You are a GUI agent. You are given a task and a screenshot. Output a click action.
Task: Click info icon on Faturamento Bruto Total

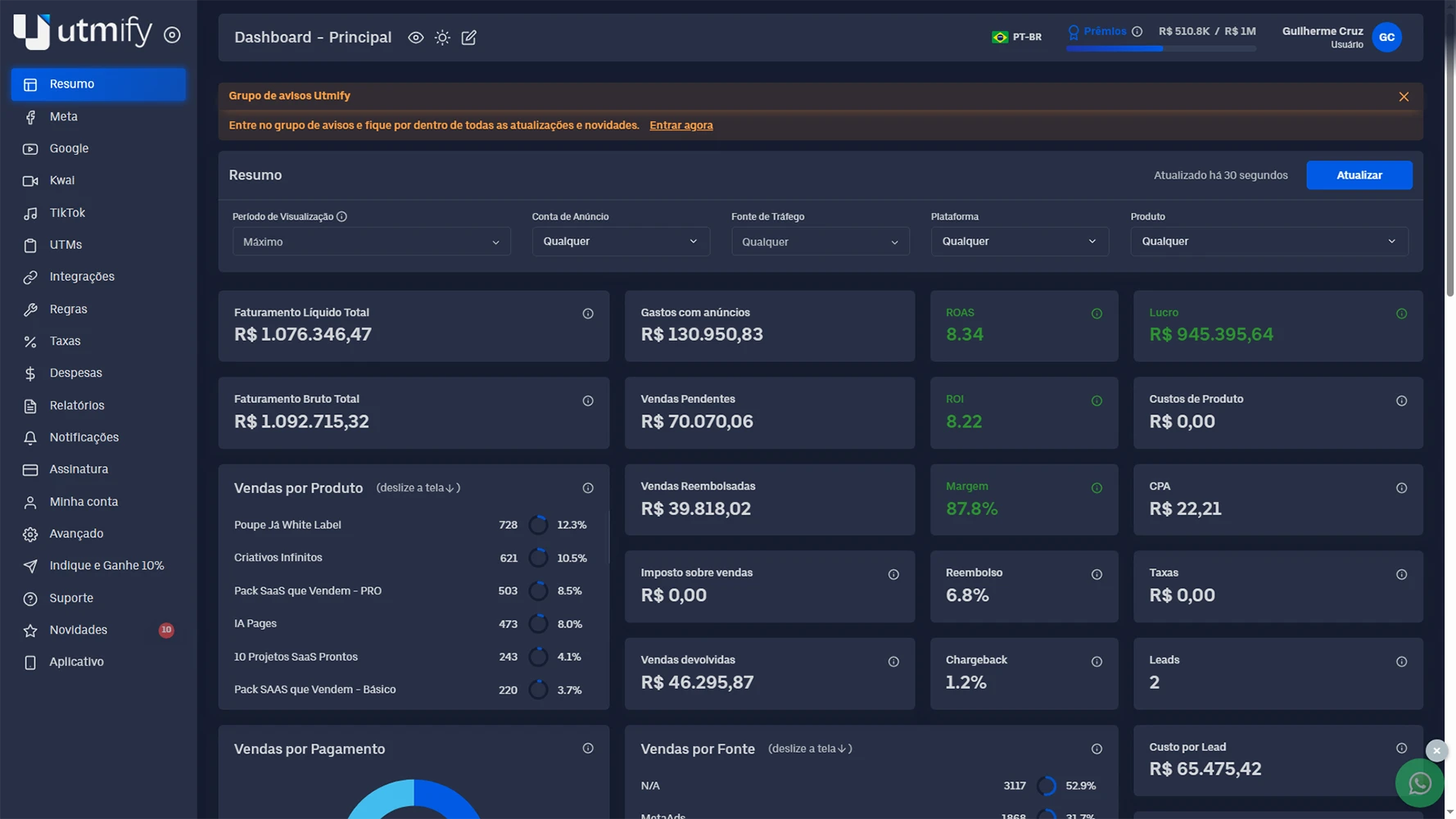coord(588,400)
